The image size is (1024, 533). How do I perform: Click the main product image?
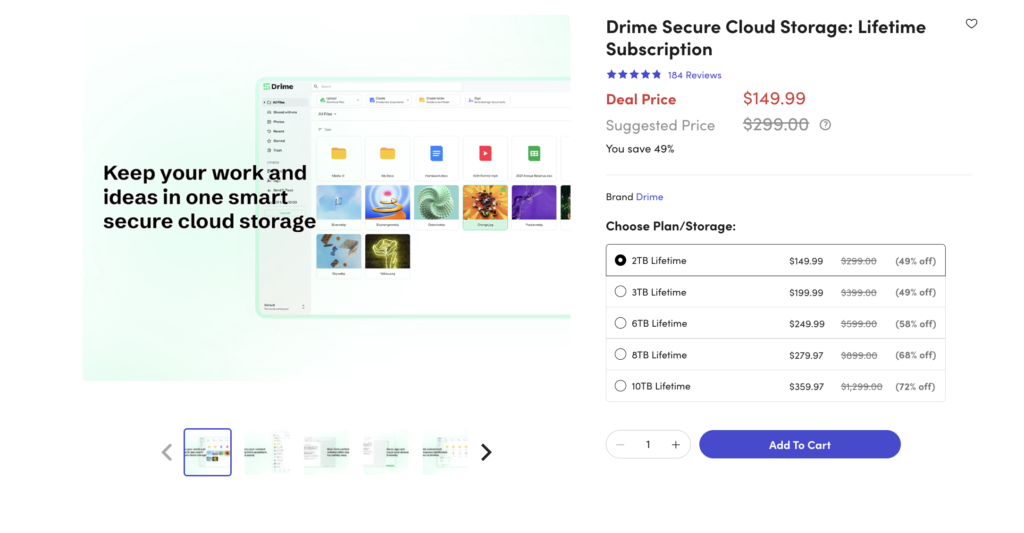coord(327,198)
